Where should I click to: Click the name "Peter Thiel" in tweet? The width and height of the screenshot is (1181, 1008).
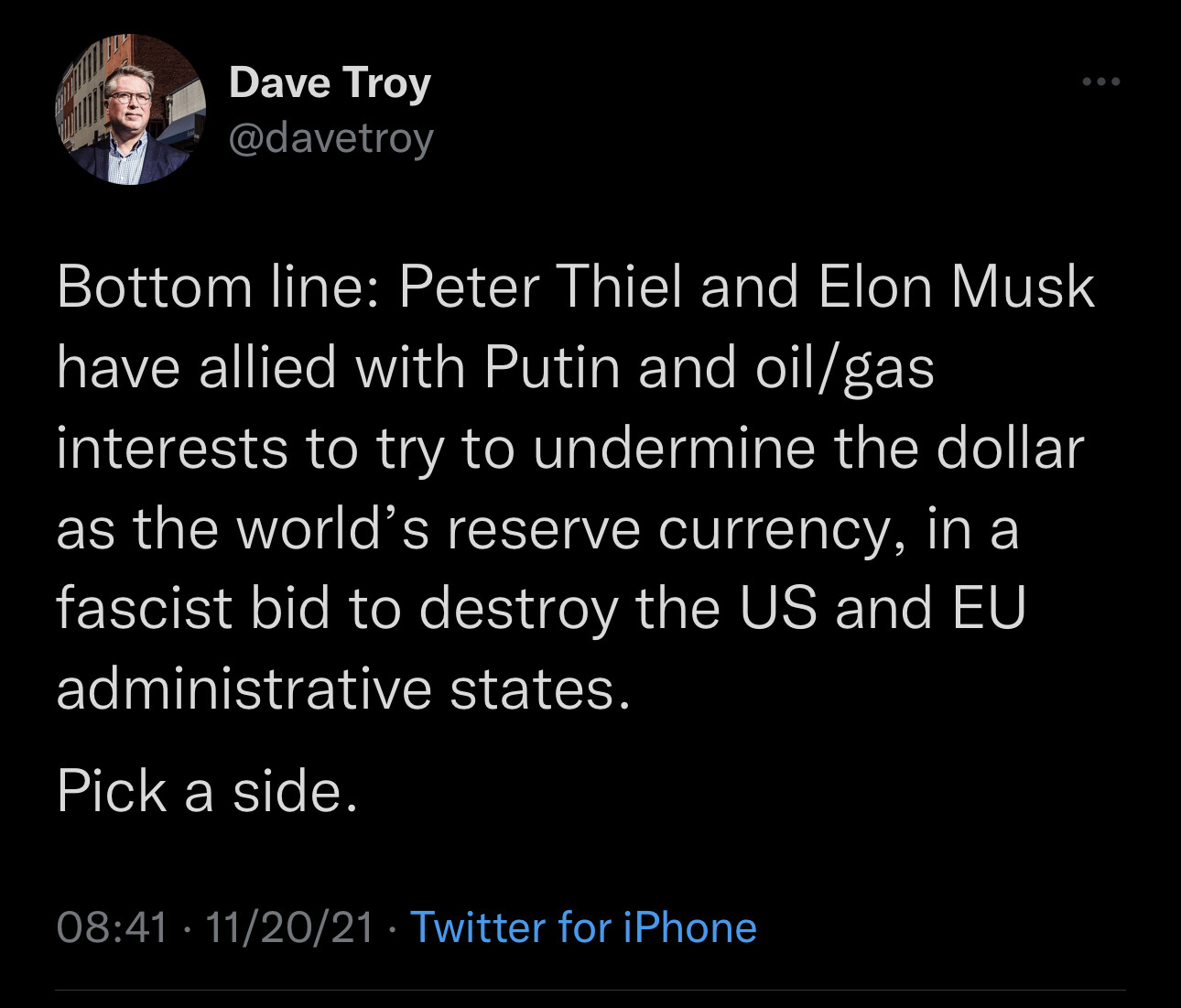pos(541,287)
